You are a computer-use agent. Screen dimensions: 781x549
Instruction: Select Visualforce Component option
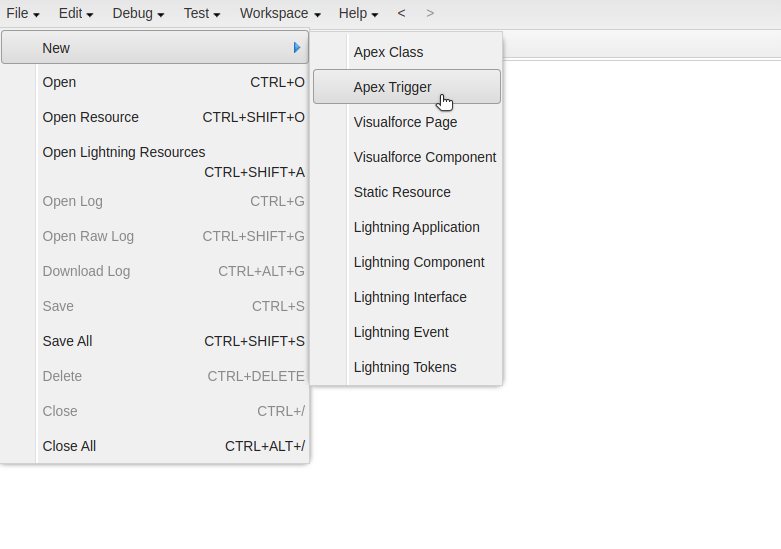(x=424, y=157)
